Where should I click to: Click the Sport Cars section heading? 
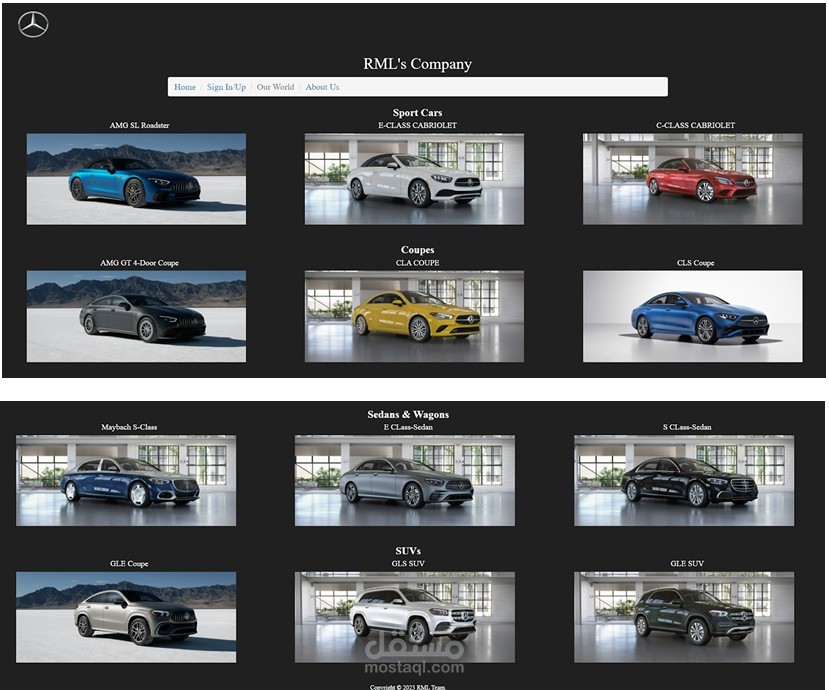(x=417, y=113)
